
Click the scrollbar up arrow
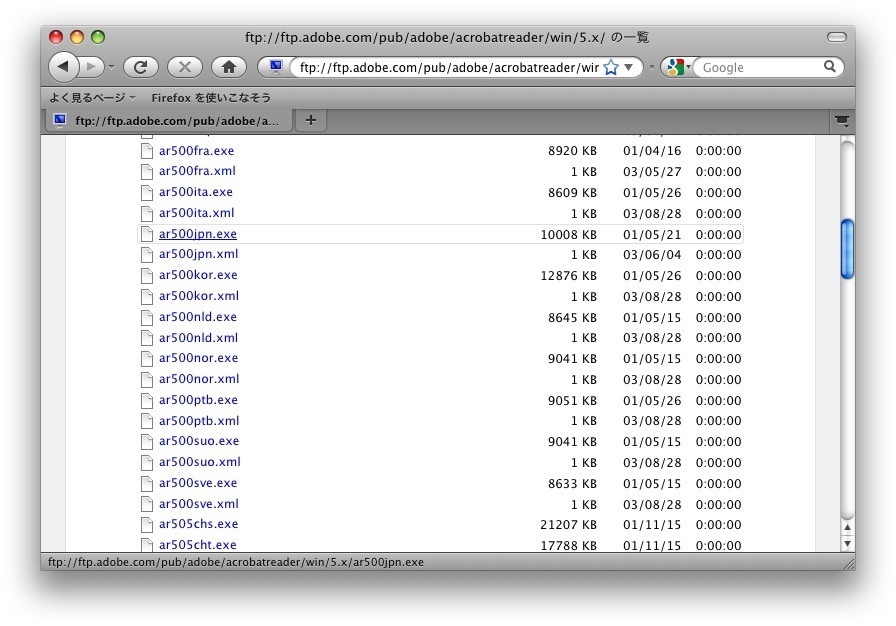tap(847, 527)
